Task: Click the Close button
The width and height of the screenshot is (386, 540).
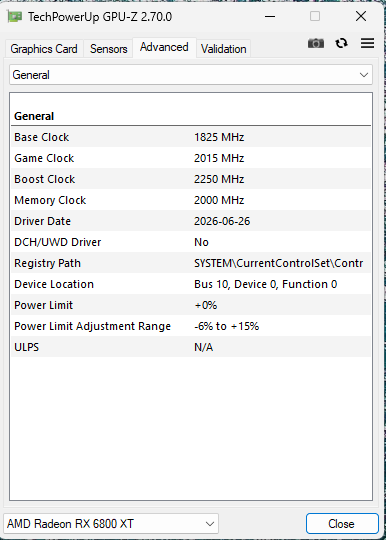Action: pyautogui.click(x=342, y=524)
